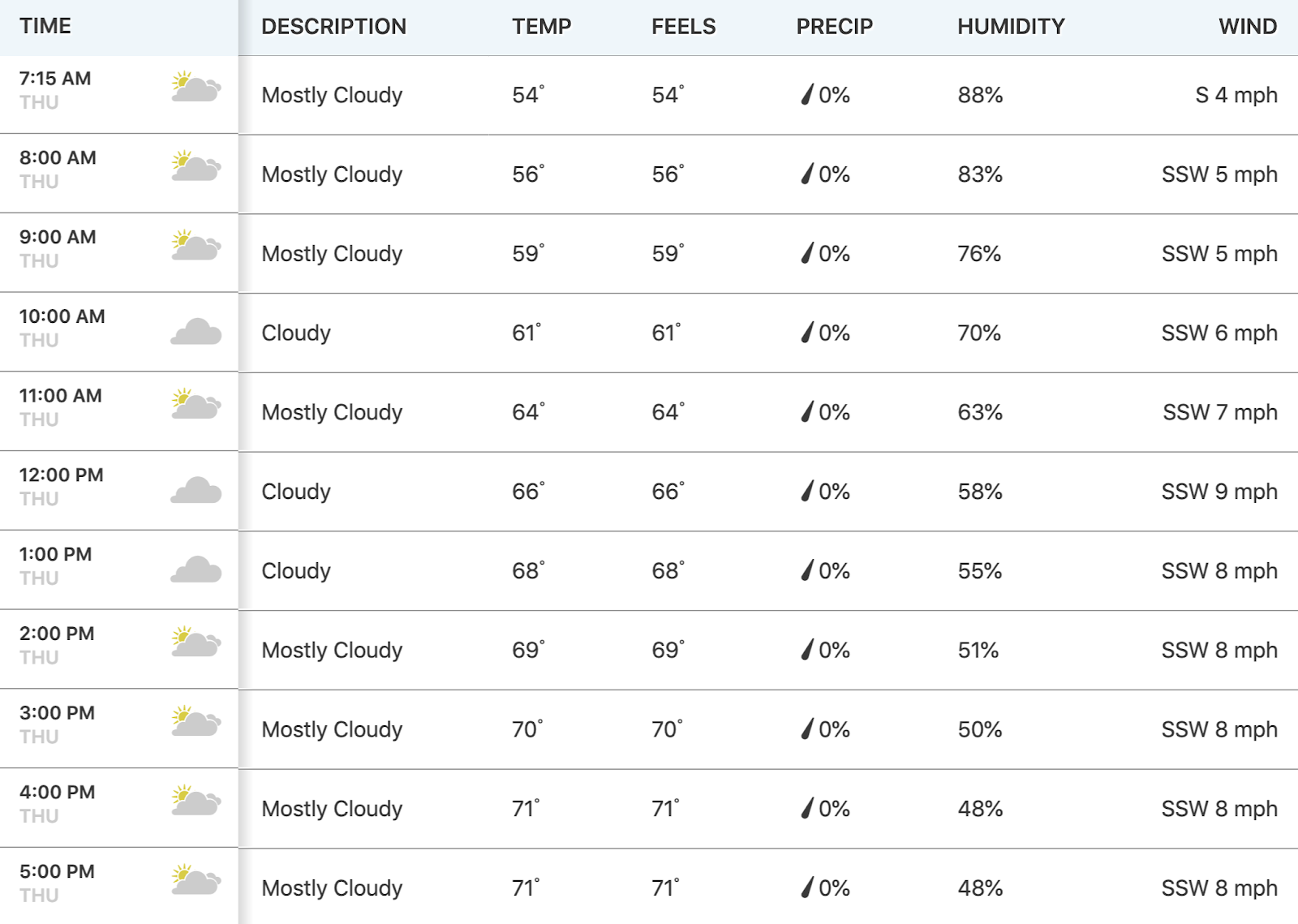The width and height of the screenshot is (1298, 924).
Task: Click the WIND column header
Action: click(x=1248, y=27)
